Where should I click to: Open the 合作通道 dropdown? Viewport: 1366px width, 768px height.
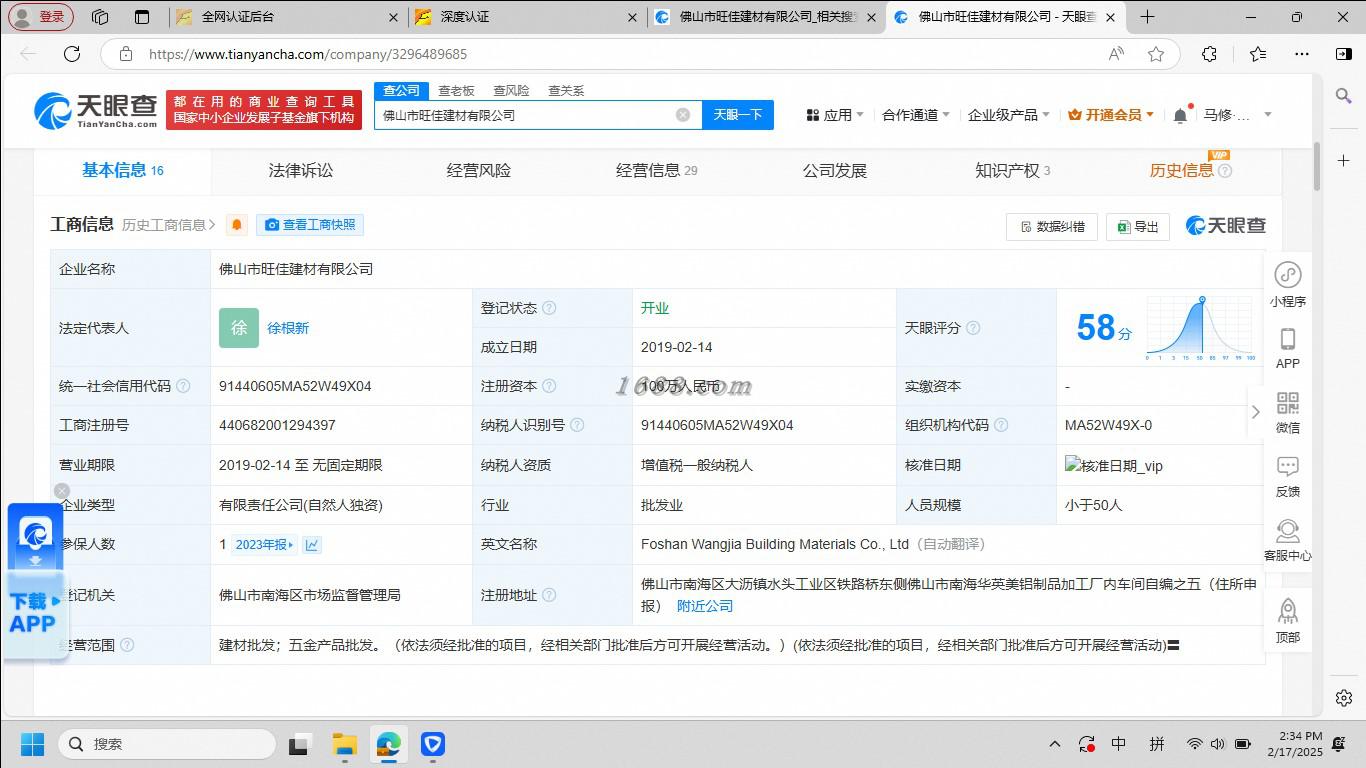[x=916, y=115]
